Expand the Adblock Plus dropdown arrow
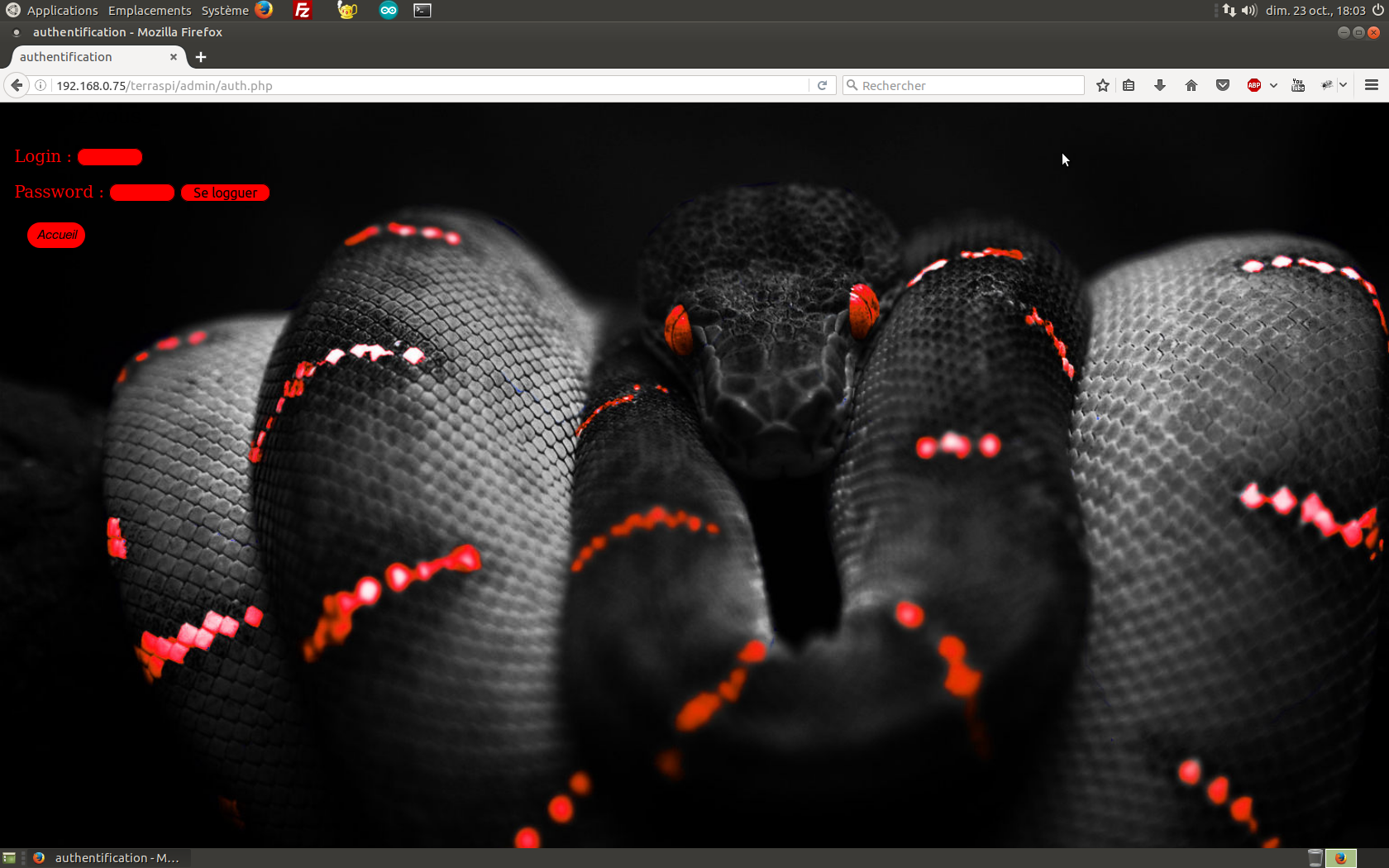Screen dimensions: 1389x868 click(x=1273, y=85)
